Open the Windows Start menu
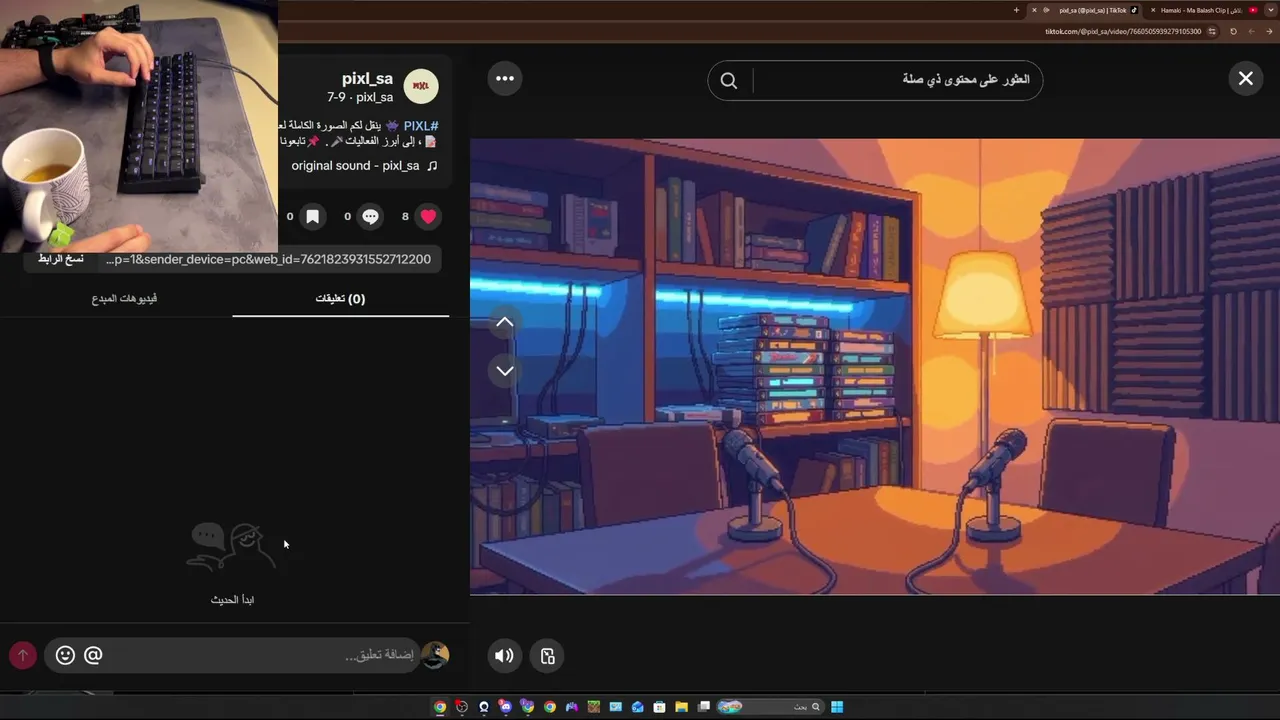The image size is (1280, 720). tap(837, 707)
